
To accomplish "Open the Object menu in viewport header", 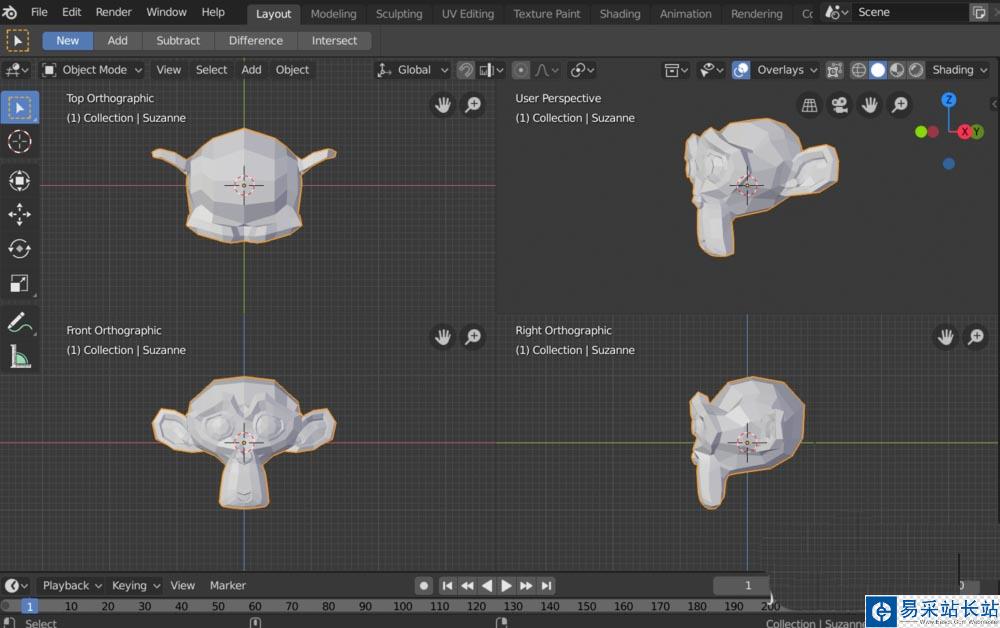I will 292,70.
